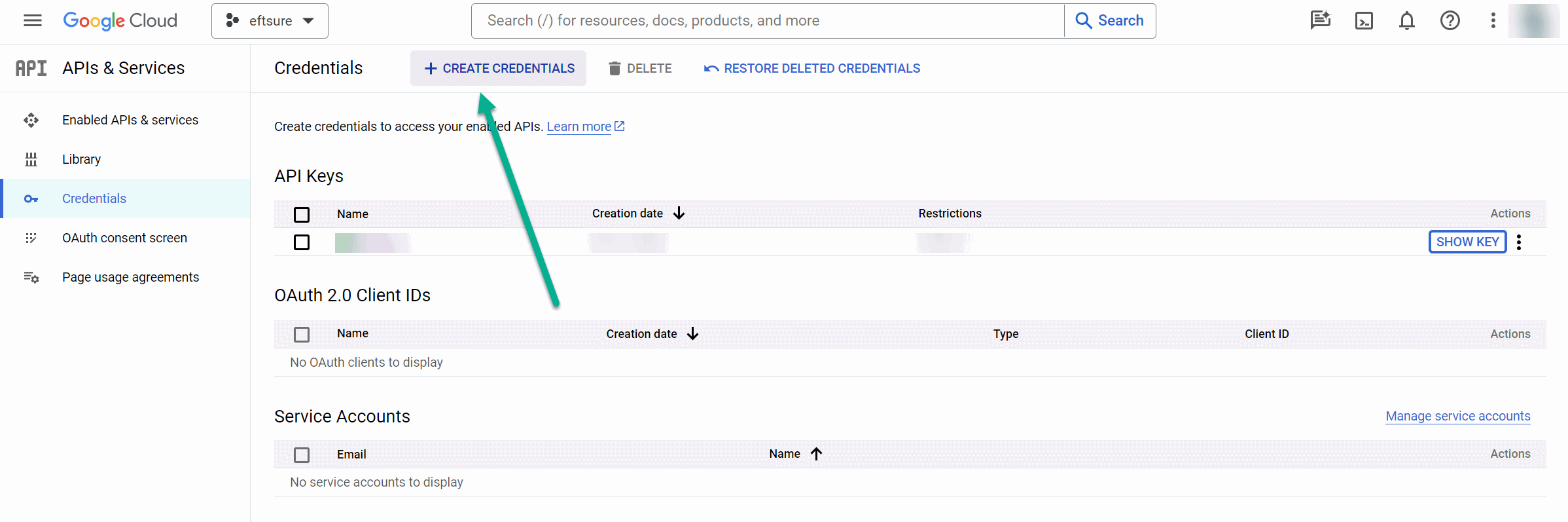Activate the Cloud Shell terminal icon

[1364, 21]
